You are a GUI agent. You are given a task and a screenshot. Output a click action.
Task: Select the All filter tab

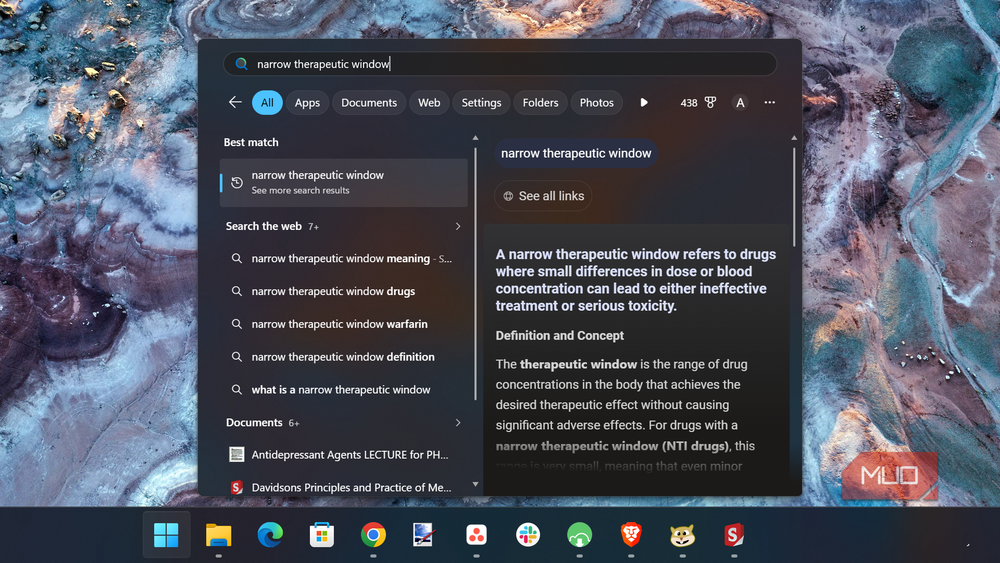pos(267,103)
